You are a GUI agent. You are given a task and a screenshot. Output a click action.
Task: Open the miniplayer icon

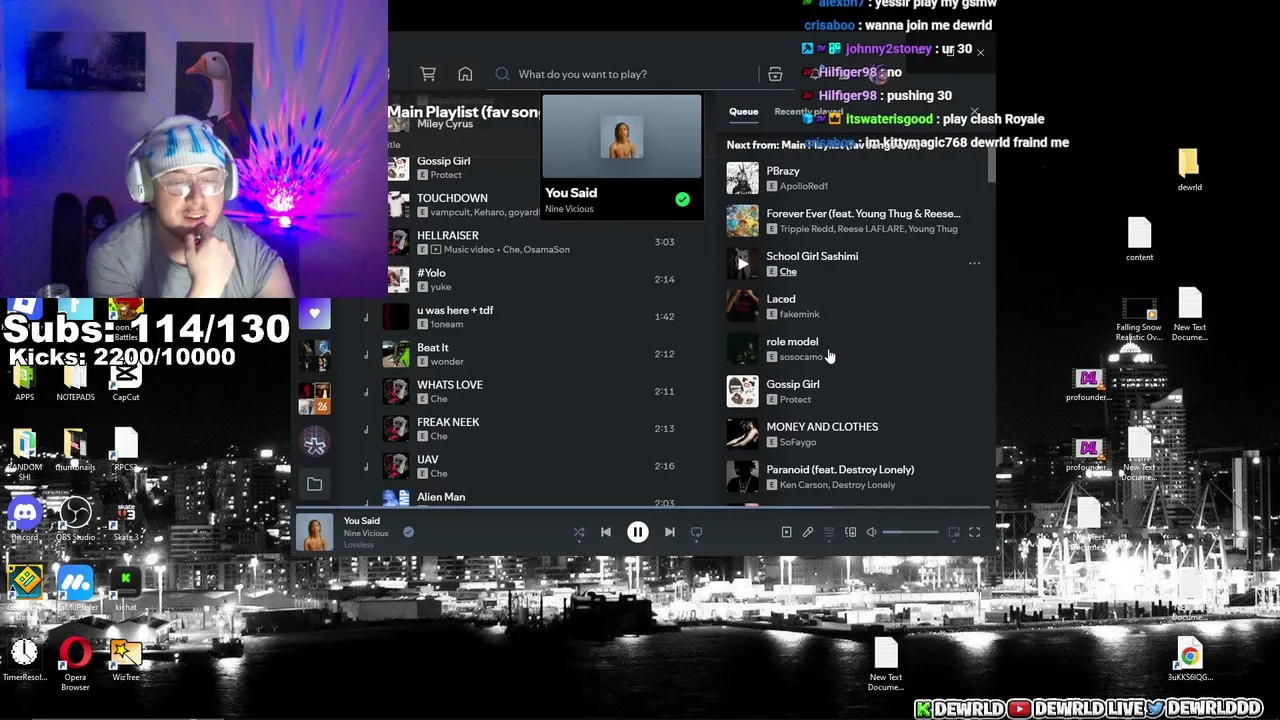(x=954, y=533)
